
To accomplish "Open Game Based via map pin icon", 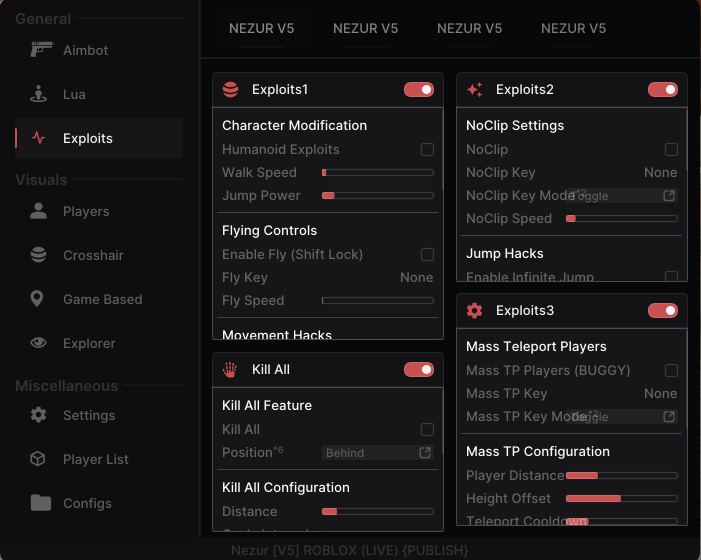I will pos(37,299).
